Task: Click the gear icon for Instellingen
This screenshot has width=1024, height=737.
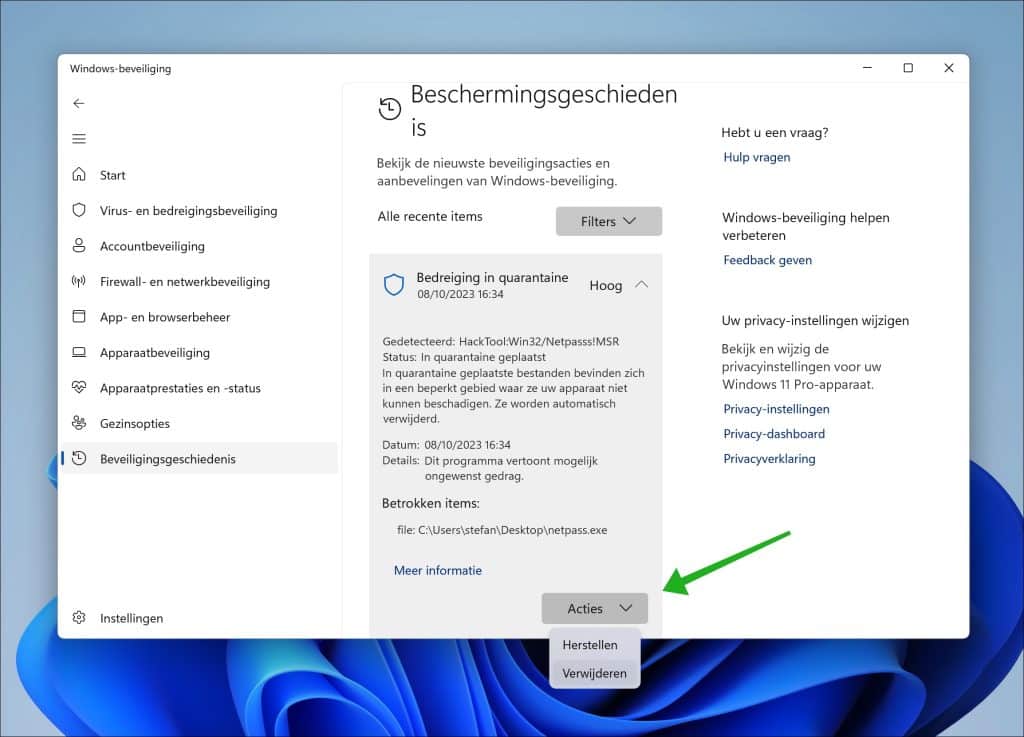Action: click(79, 618)
